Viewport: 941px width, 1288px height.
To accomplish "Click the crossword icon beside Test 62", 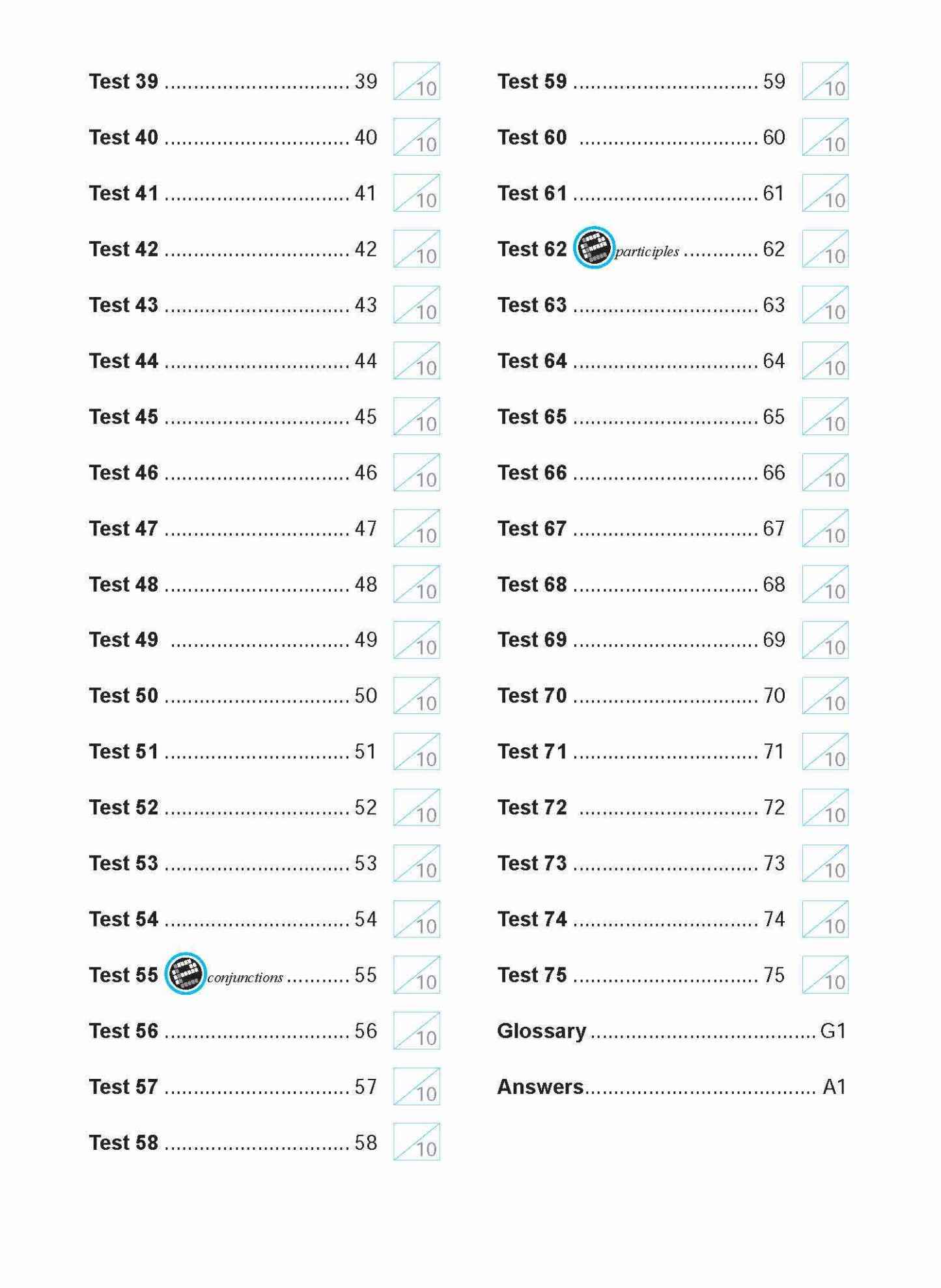I will click(593, 248).
